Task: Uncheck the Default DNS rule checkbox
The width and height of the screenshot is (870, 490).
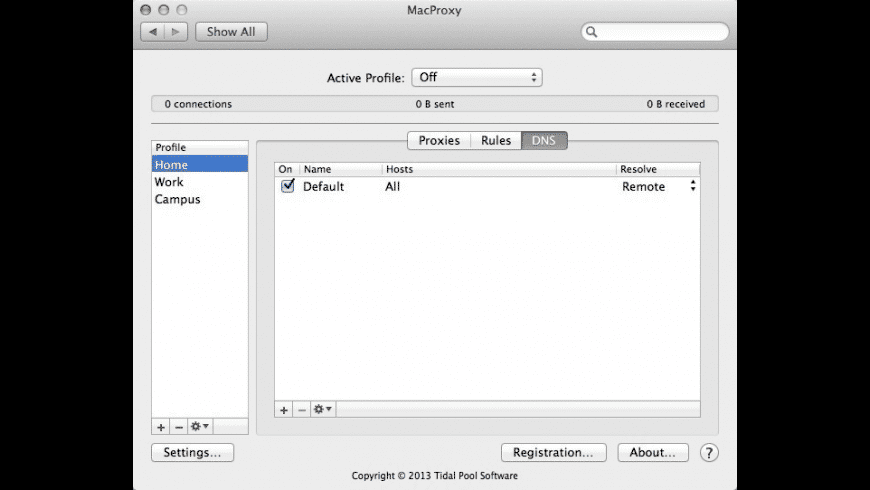Action: pos(287,186)
